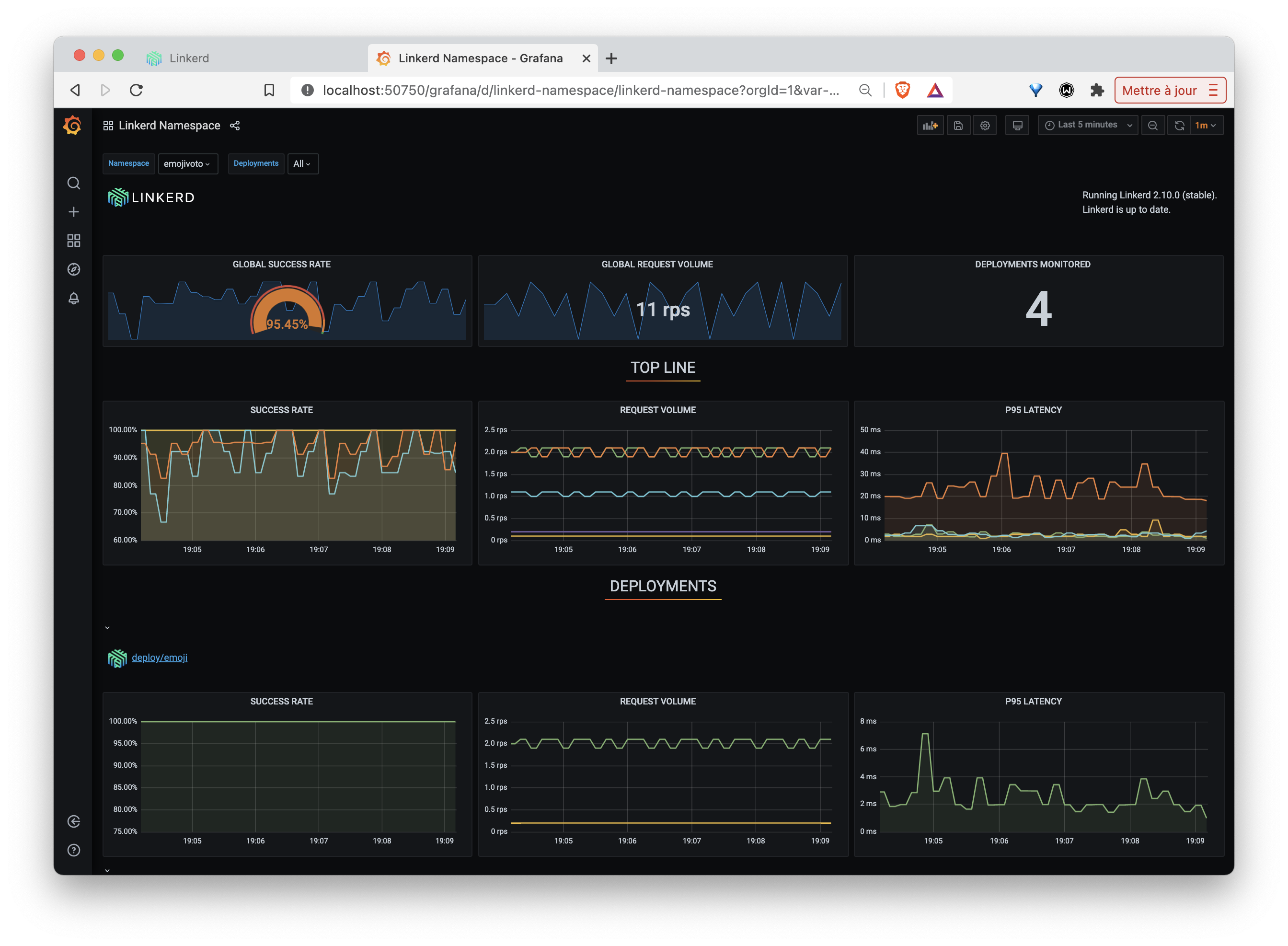1288x946 pixels.
Task: Cycle view mode with monitor icon
Action: click(x=1017, y=126)
